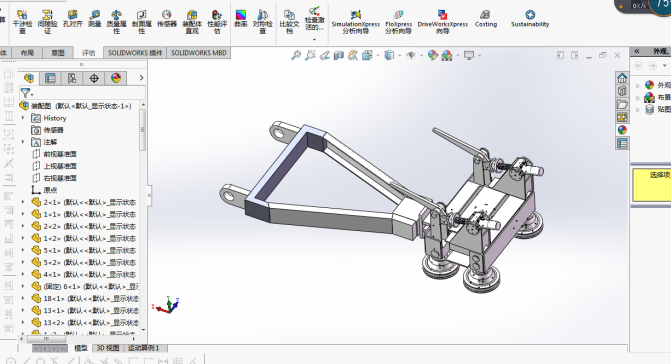Click Zoom to Fit in view toolbar

point(296,55)
